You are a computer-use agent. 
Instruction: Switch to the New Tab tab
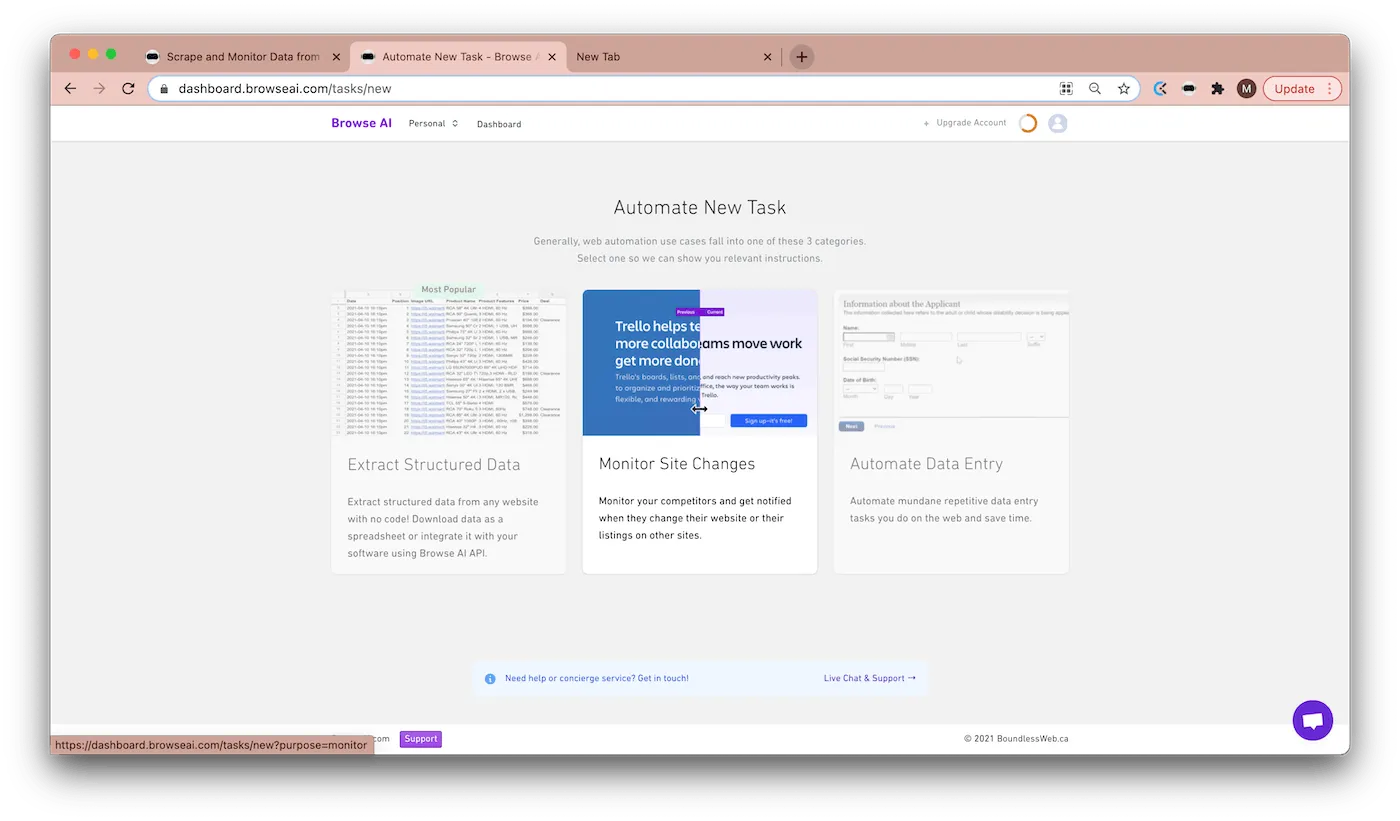click(x=672, y=57)
